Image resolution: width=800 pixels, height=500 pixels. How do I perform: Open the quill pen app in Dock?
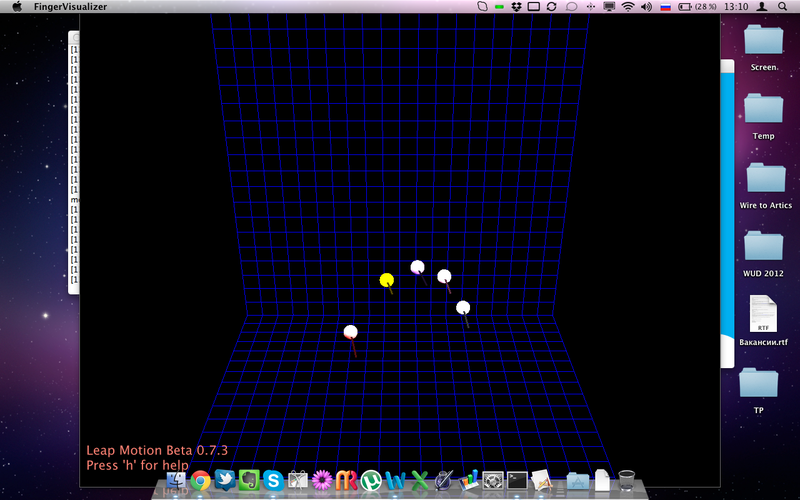click(444, 481)
